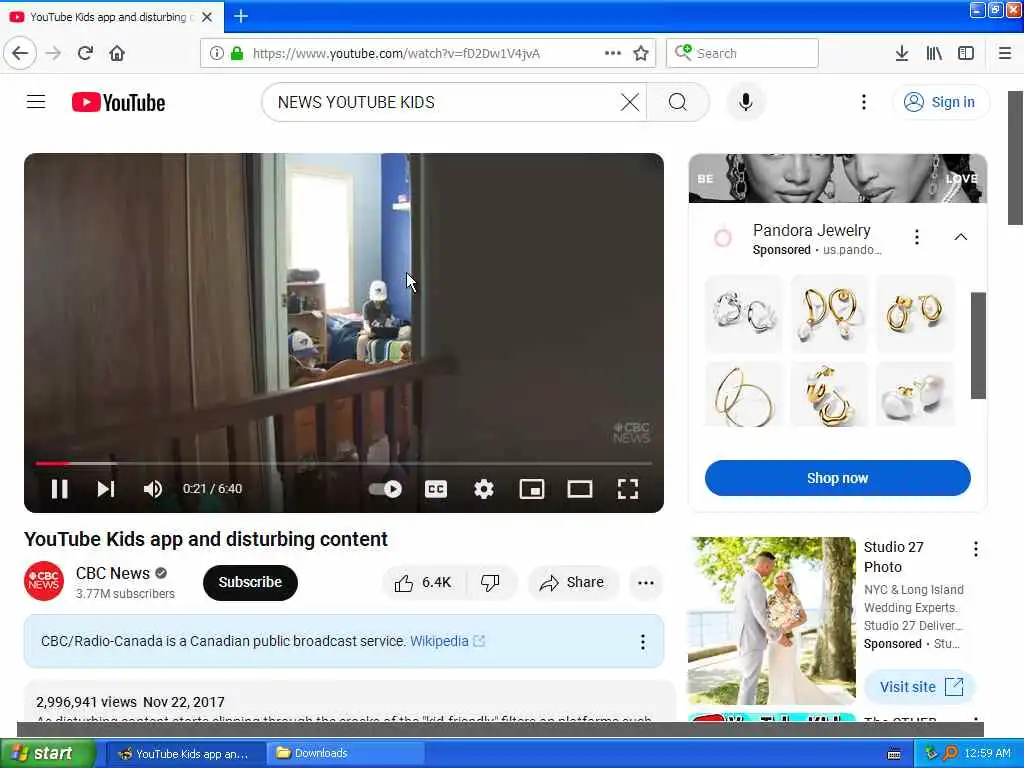Open Pandora Jewelry ad options menu

point(917,237)
